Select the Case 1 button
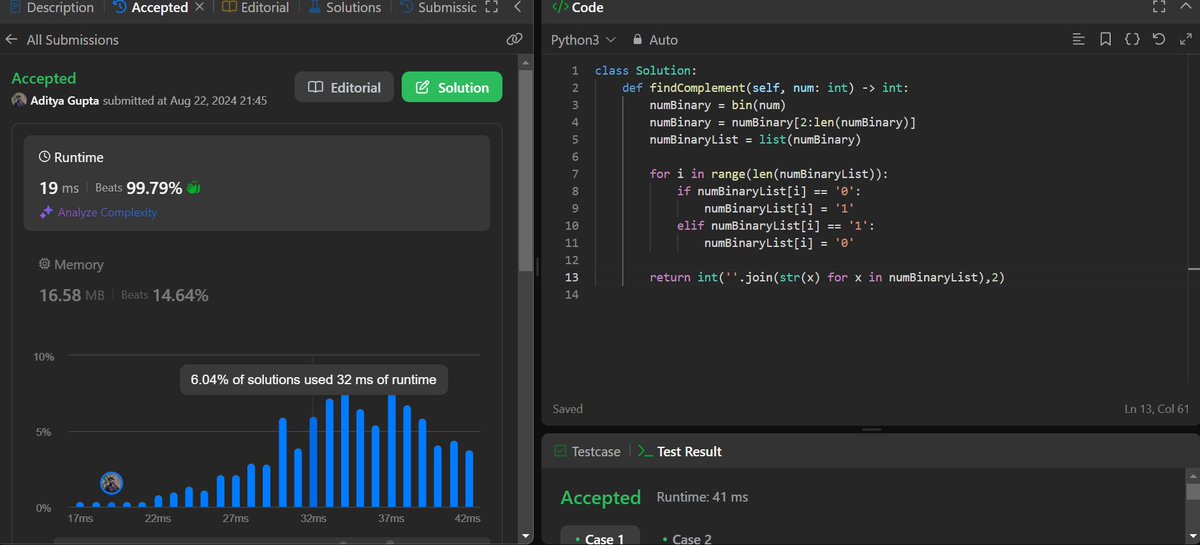The width and height of the screenshot is (1200, 545). point(598,538)
